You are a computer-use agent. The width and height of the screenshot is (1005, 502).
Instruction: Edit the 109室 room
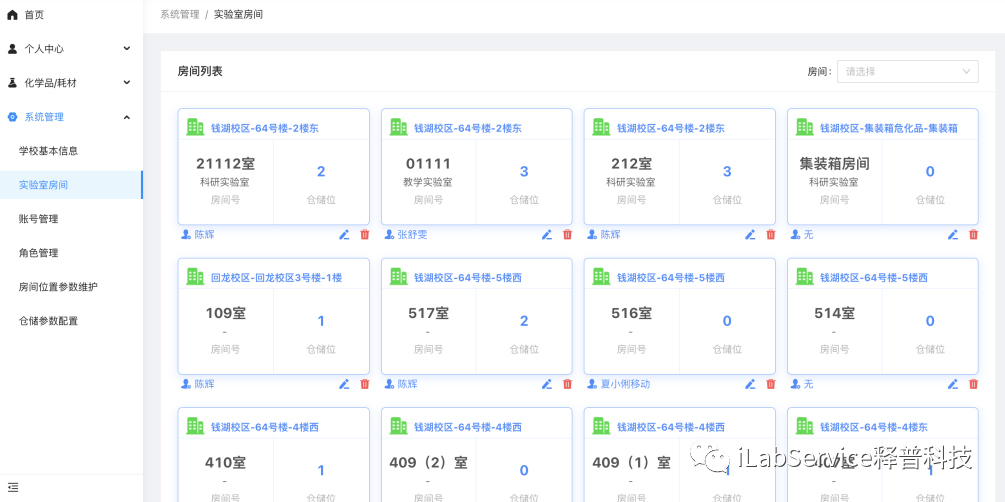click(x=344, y=384)
